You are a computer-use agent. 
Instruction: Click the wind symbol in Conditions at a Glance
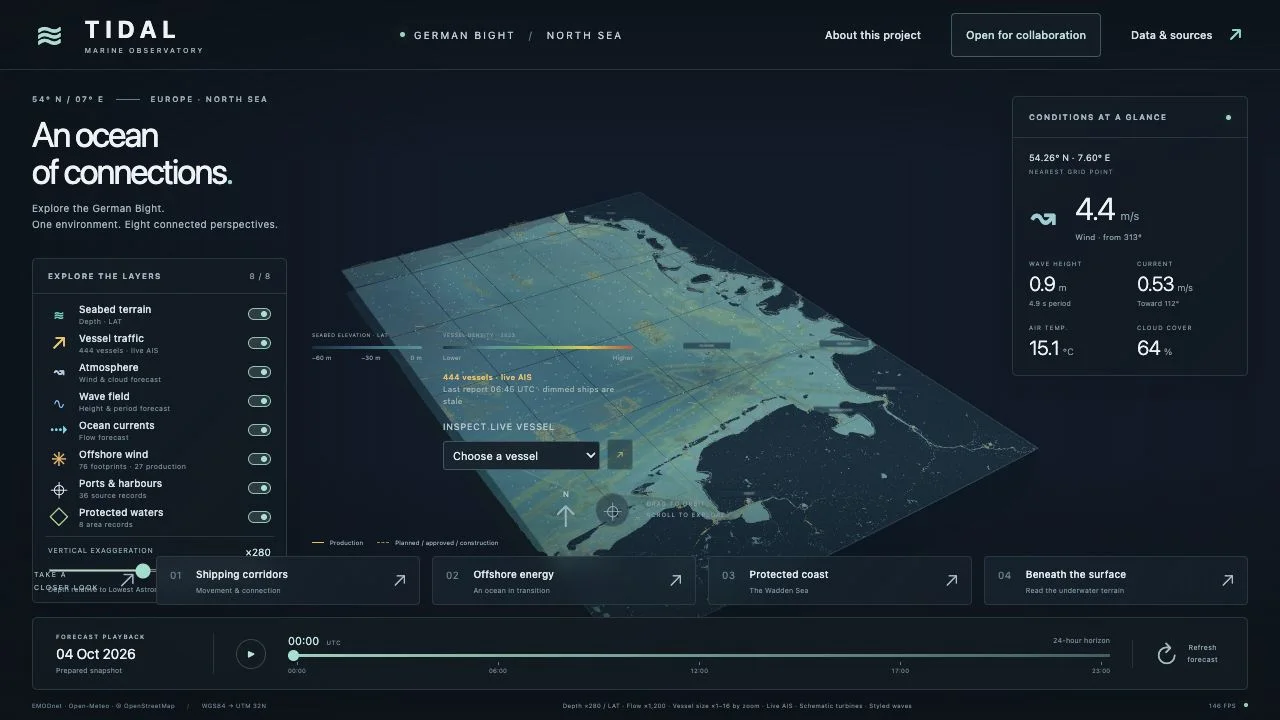pos(1043,219)
